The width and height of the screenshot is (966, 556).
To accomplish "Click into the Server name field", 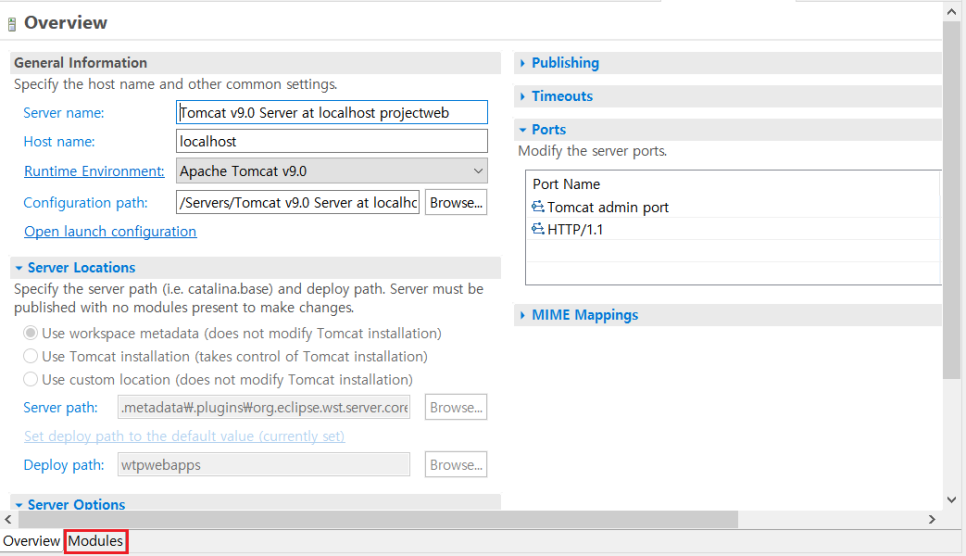I will 331,112.
